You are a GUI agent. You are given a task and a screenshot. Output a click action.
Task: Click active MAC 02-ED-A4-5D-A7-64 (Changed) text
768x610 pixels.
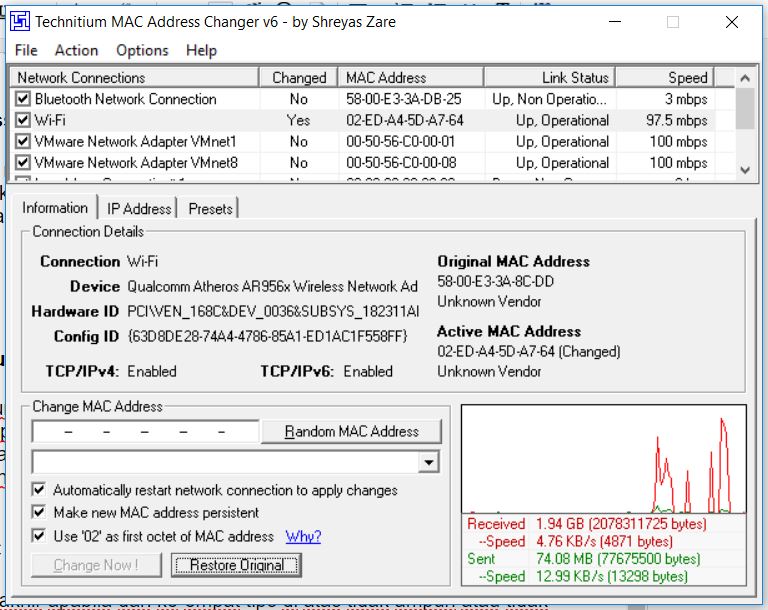point(528,351)
